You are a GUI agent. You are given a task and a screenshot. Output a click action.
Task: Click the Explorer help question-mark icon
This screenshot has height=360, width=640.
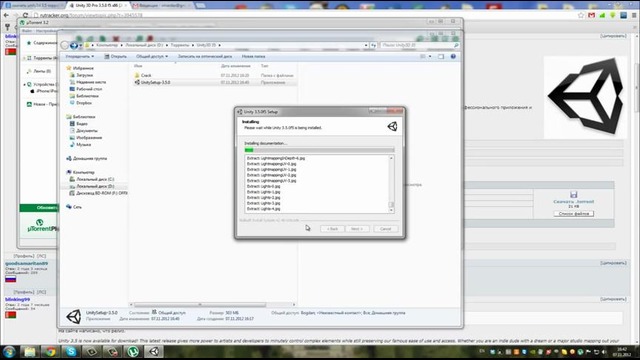pos(453,56)
